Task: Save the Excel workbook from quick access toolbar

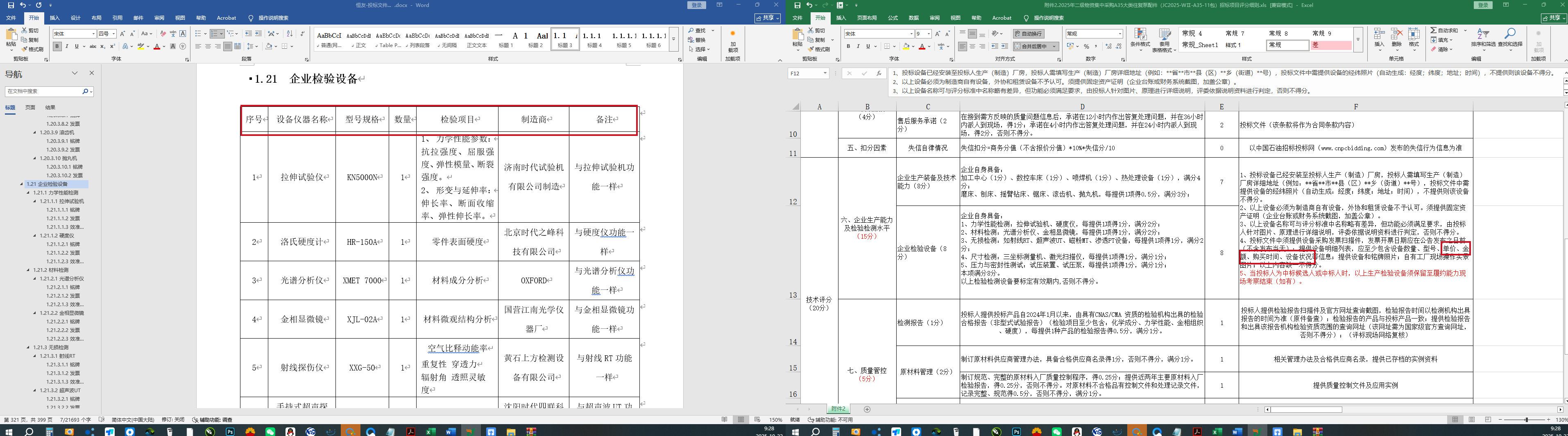Action: point(798,5)
